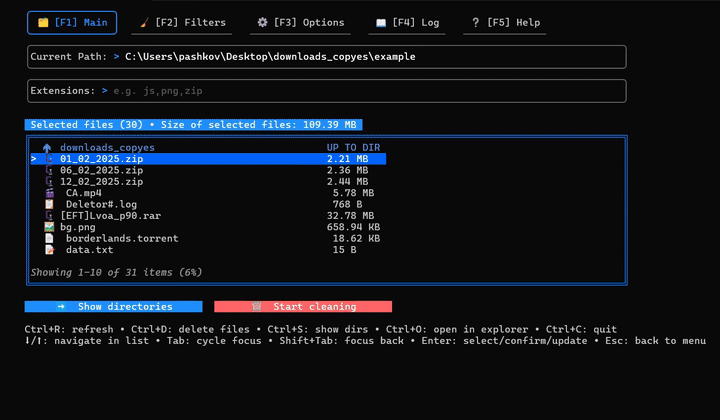This screenshot has height=420, width=720.
Task: Click the Show directories button
Action: [113, 307]
